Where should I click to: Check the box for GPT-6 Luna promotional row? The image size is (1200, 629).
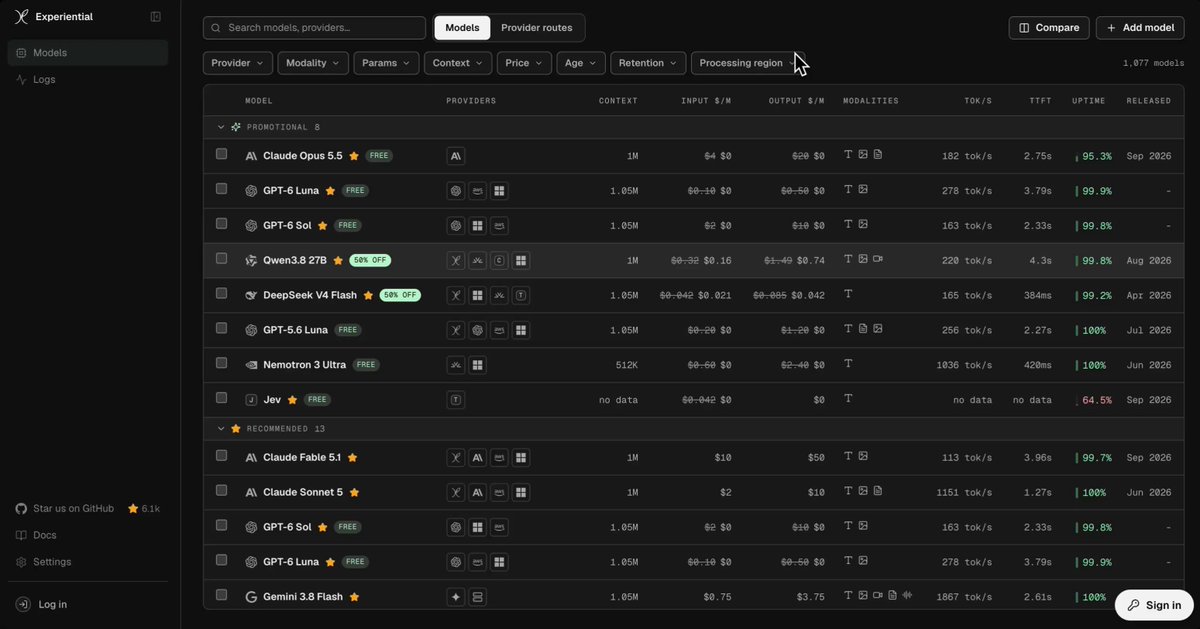222,189
